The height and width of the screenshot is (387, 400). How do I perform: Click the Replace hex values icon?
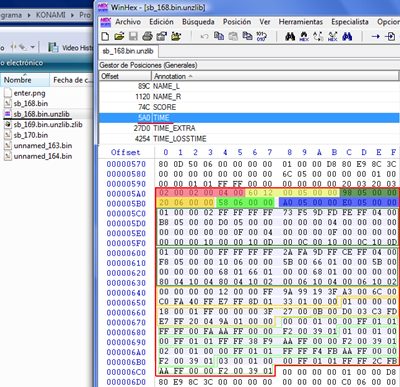(x=333, y=36)
